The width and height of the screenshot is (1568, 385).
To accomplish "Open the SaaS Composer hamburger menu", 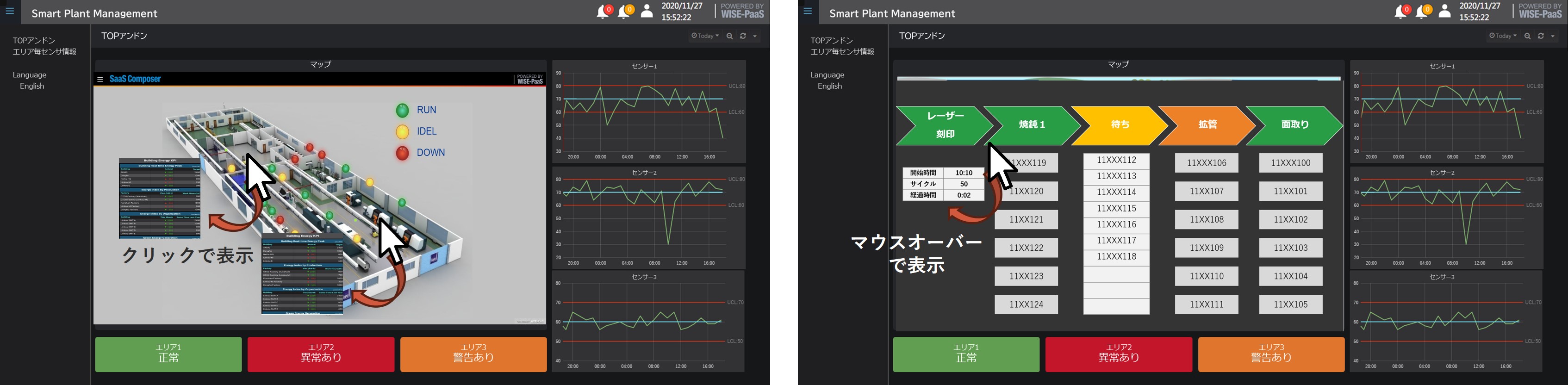I will [100, 79].
